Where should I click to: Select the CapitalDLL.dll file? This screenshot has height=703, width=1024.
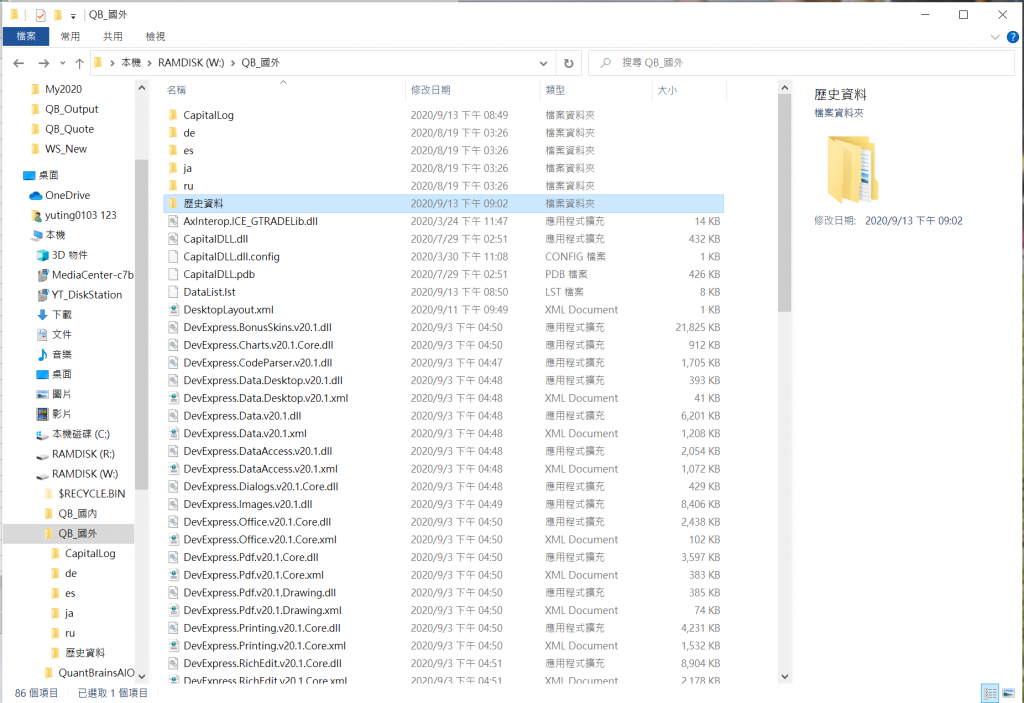click(x=215, y=239)
